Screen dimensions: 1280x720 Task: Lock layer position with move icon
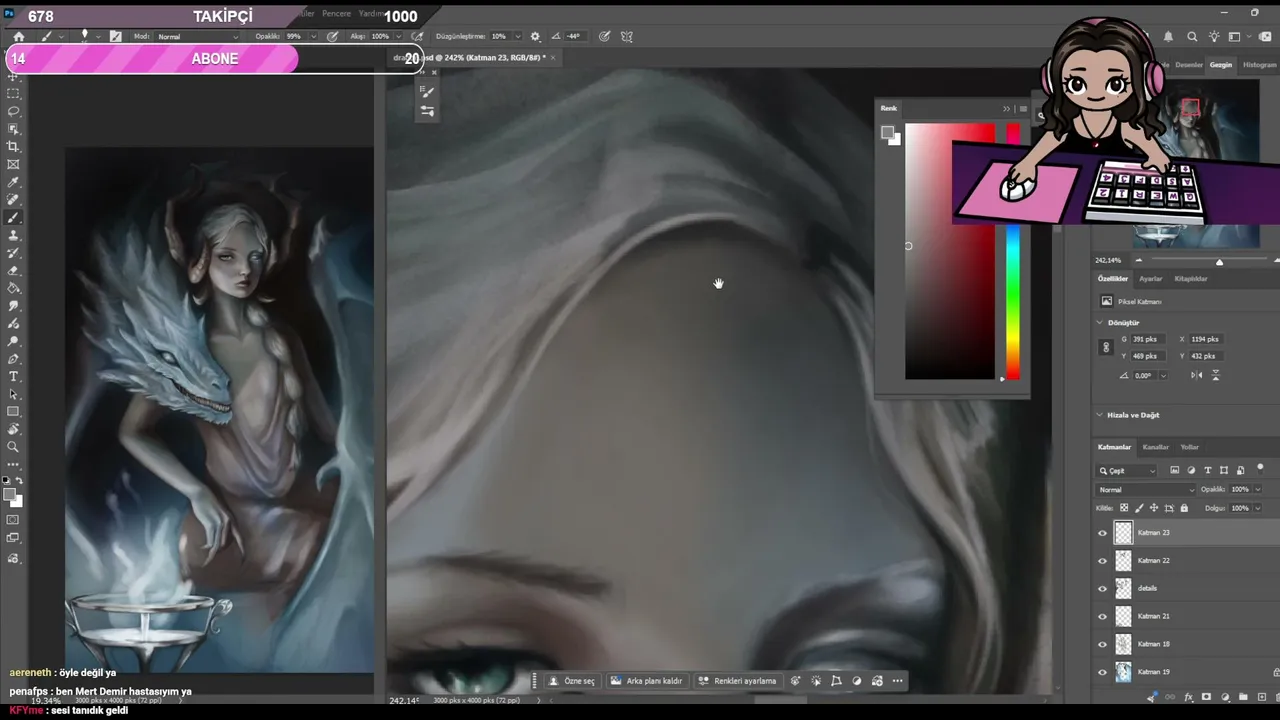pos(1154,508)
